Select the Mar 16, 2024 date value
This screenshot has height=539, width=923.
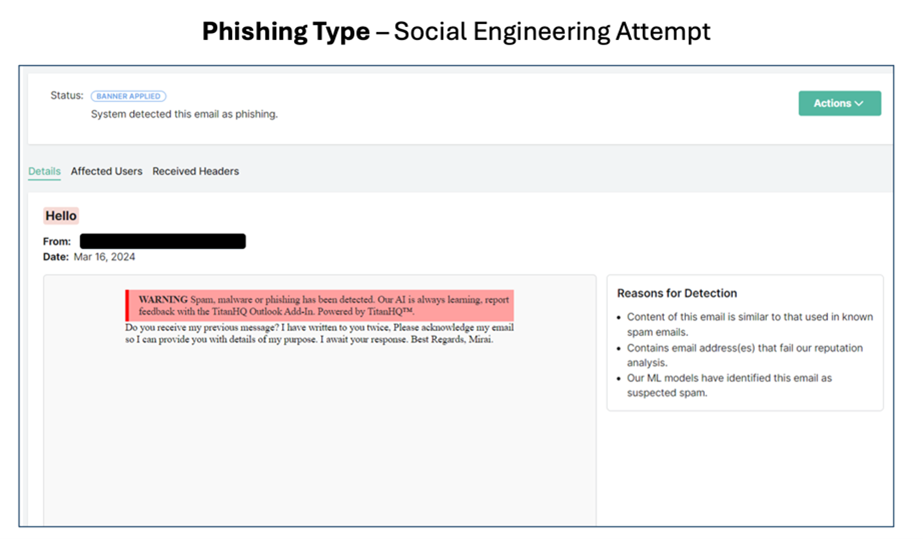click(104, 257)
